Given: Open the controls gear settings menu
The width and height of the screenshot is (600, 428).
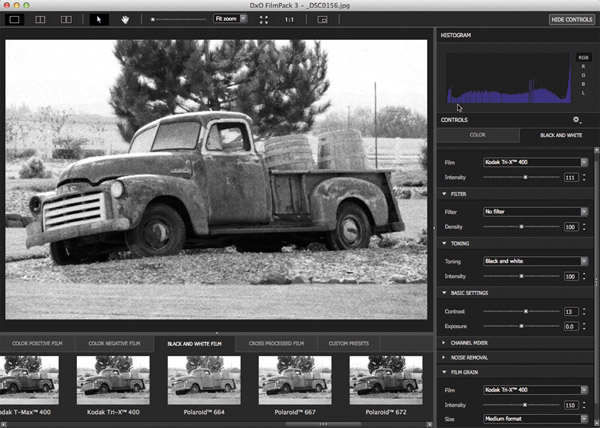Looking at the screenshot, I should pos(577,120).
